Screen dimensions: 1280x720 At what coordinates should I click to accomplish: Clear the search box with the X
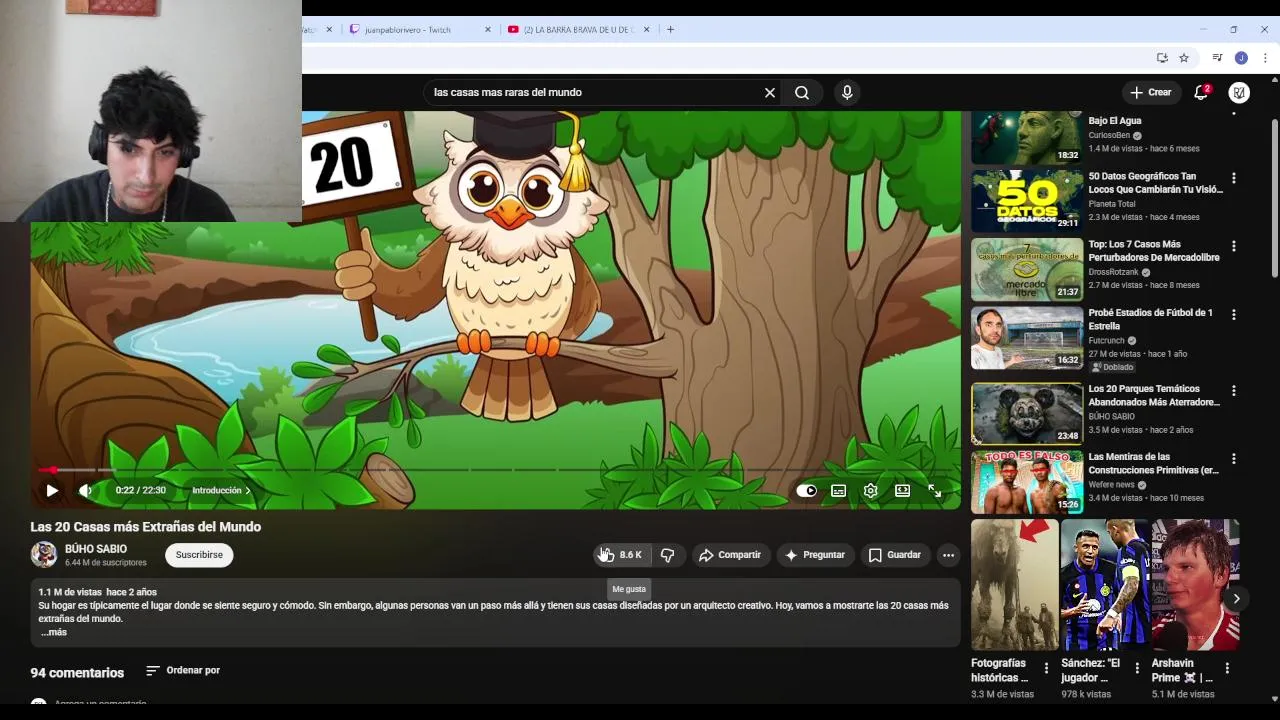point(770,92)
